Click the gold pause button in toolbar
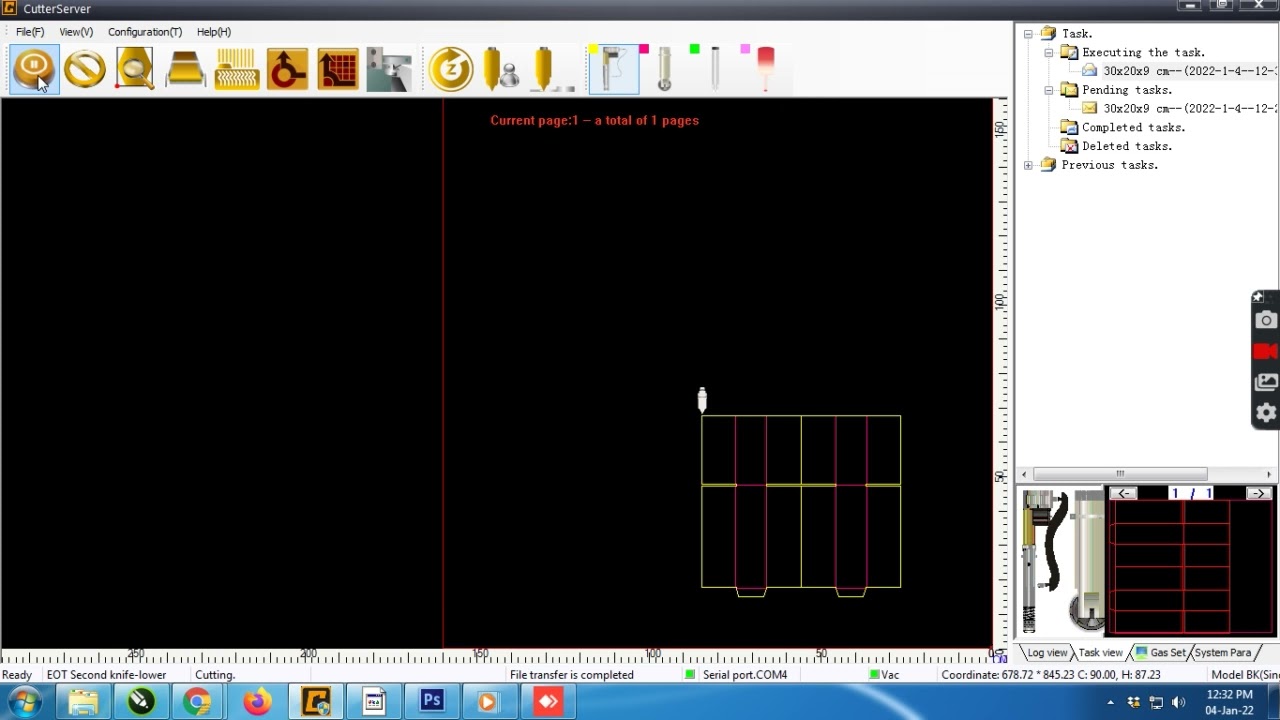1280x720 pixels. [x=34, y=69]
